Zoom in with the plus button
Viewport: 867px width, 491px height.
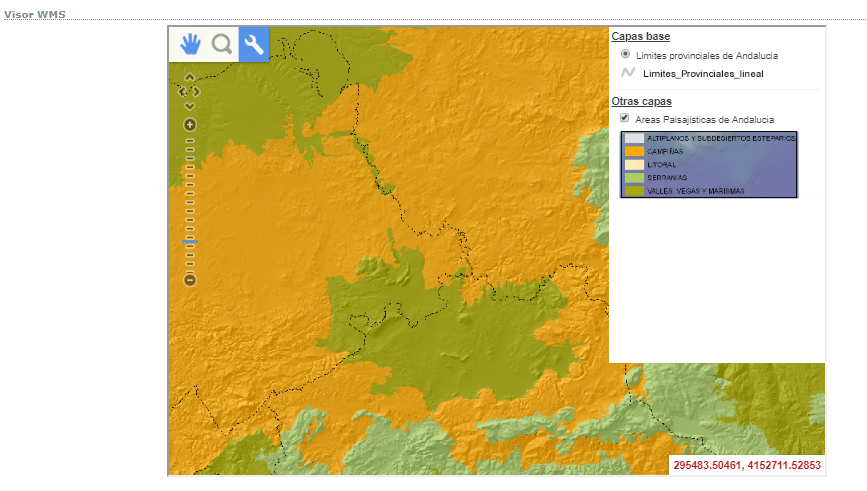[x=190, y=125]
